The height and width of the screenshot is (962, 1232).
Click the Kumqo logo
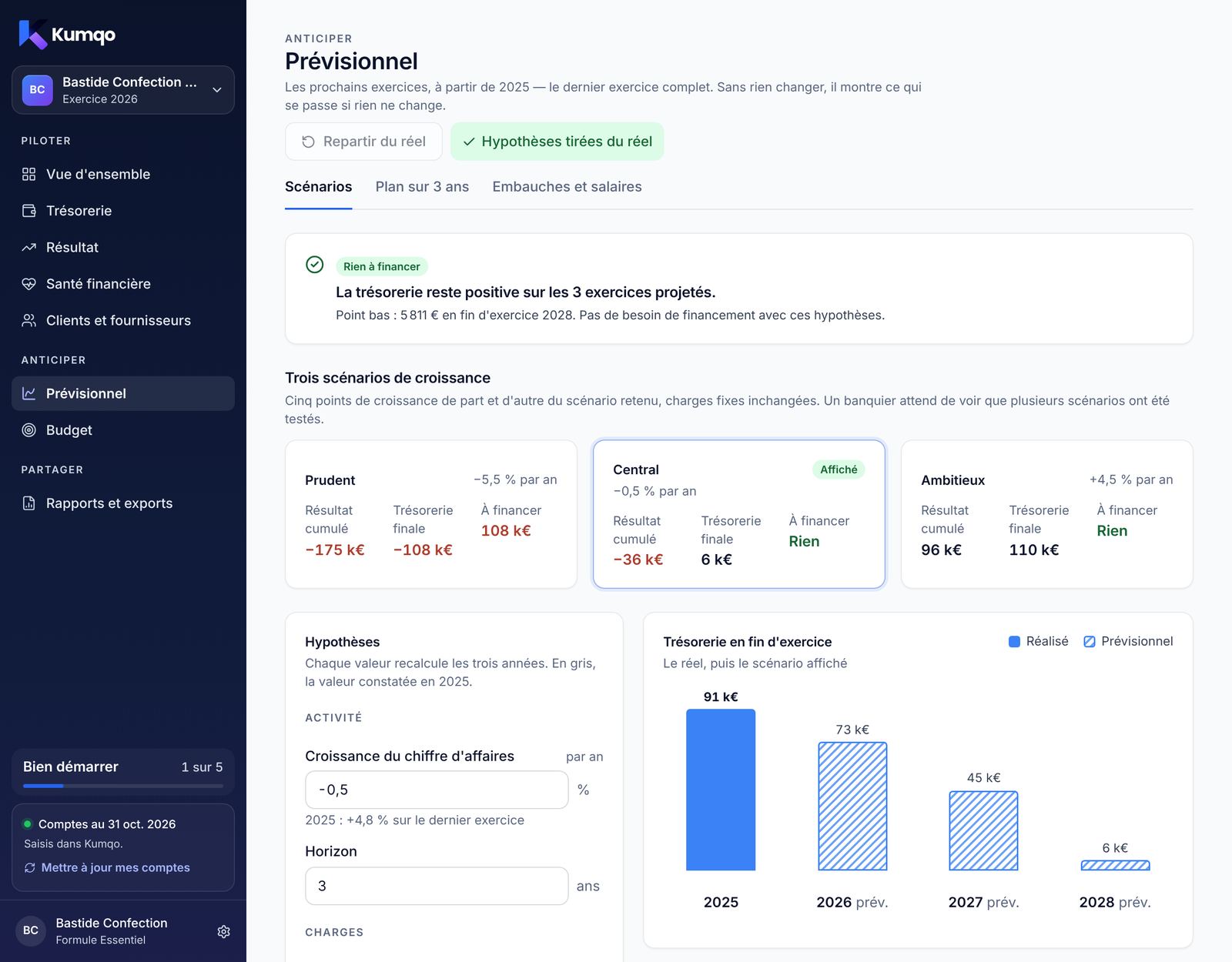[67, 35]
